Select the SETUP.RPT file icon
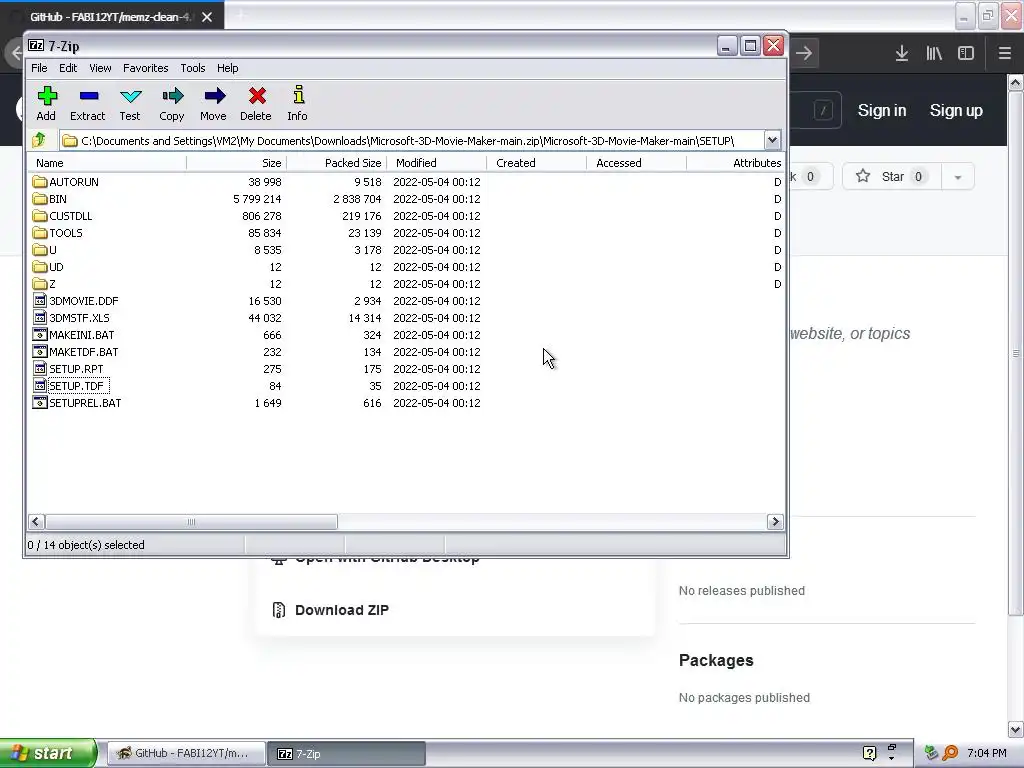 (x=40, y=368)
